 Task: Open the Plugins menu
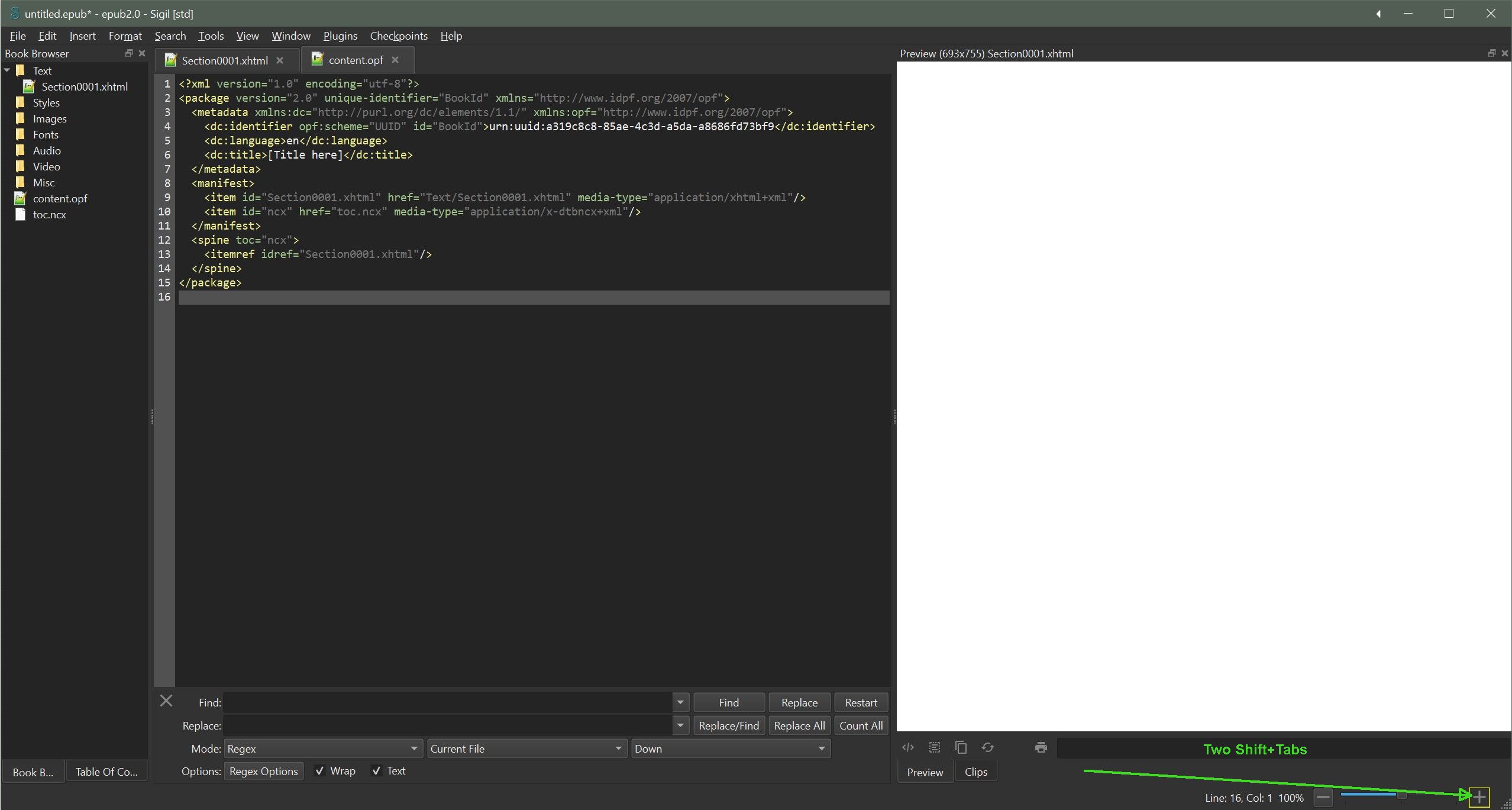[x=340, y=36]
